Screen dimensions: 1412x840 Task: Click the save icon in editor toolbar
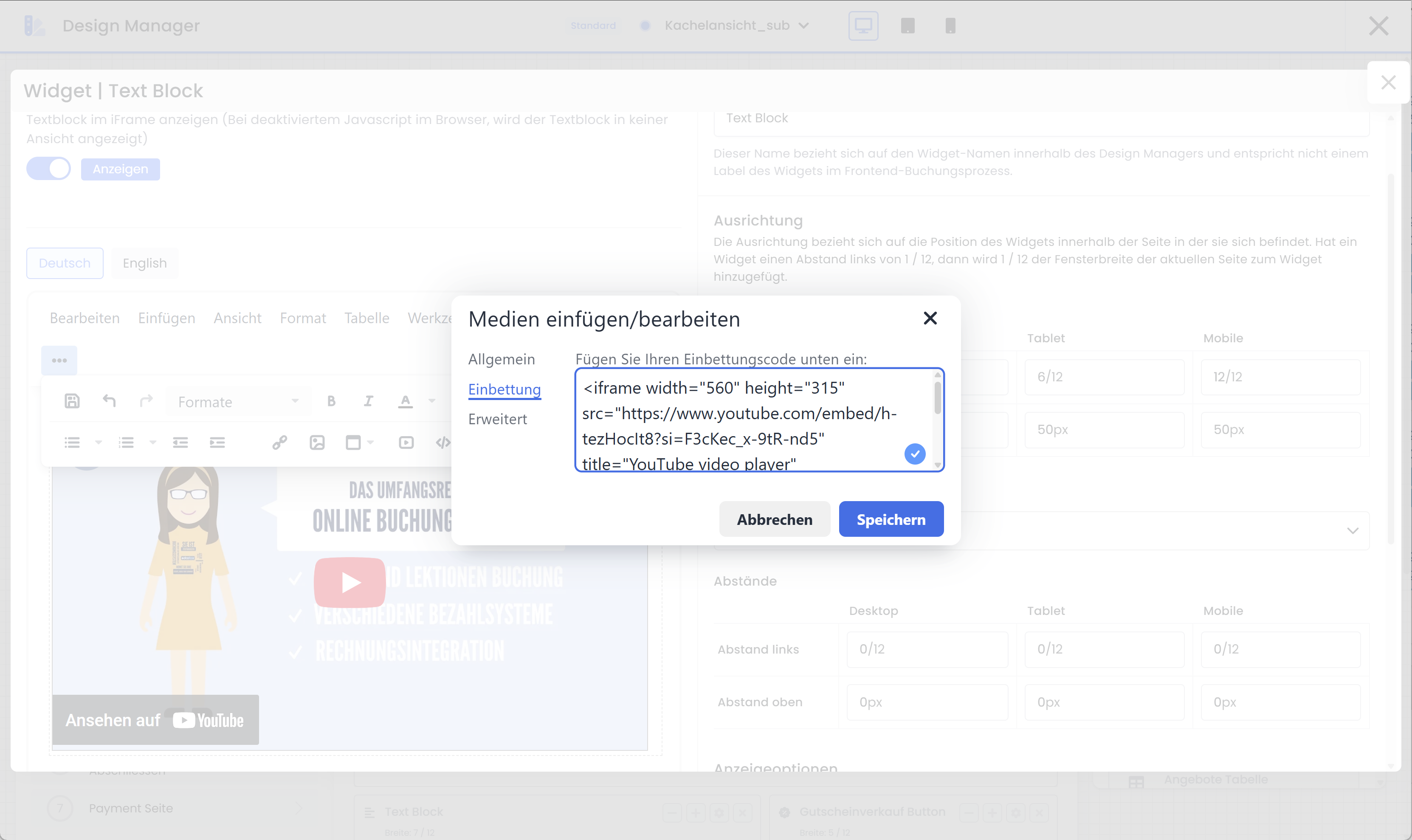coord(72,401)
